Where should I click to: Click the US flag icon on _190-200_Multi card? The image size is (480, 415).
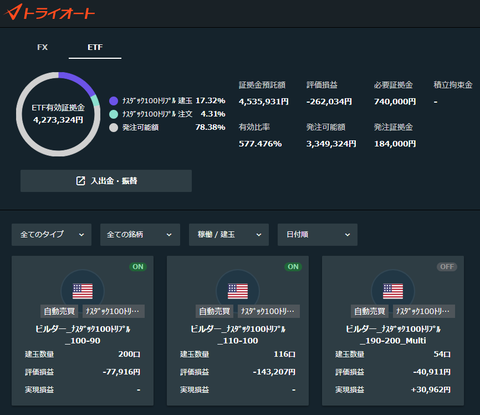[x=393, y=291]
